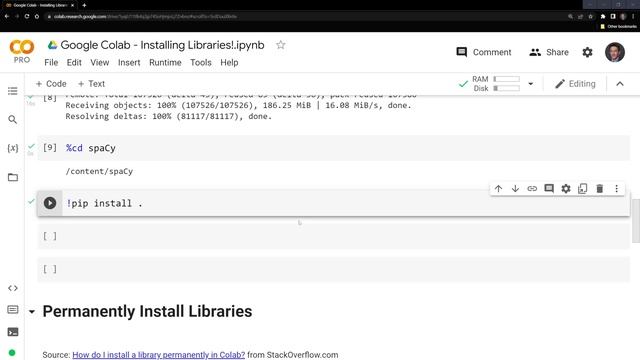Open the variables {x} panel
This screenshot has height=360, width=640.
pyautogui.click(x=13, y=148)
